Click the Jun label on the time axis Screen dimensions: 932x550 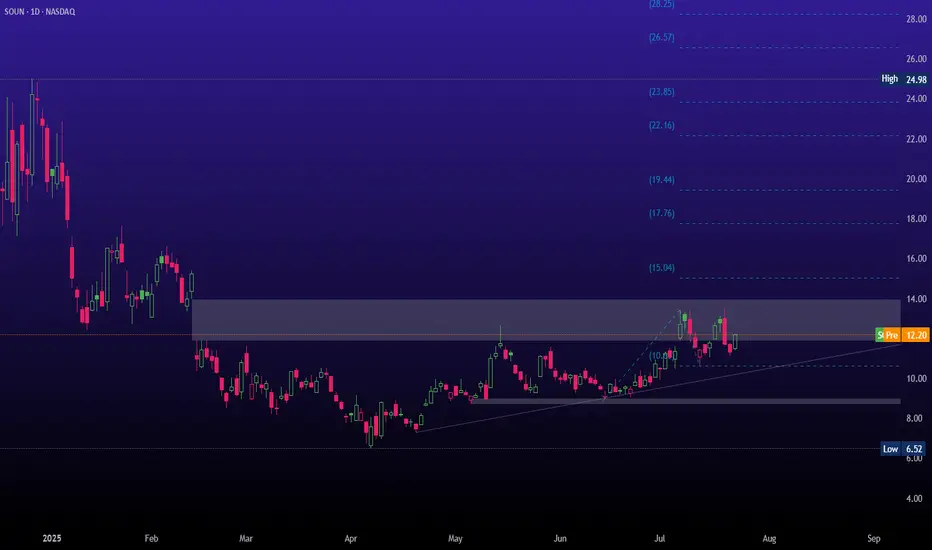tap(560, 539)
